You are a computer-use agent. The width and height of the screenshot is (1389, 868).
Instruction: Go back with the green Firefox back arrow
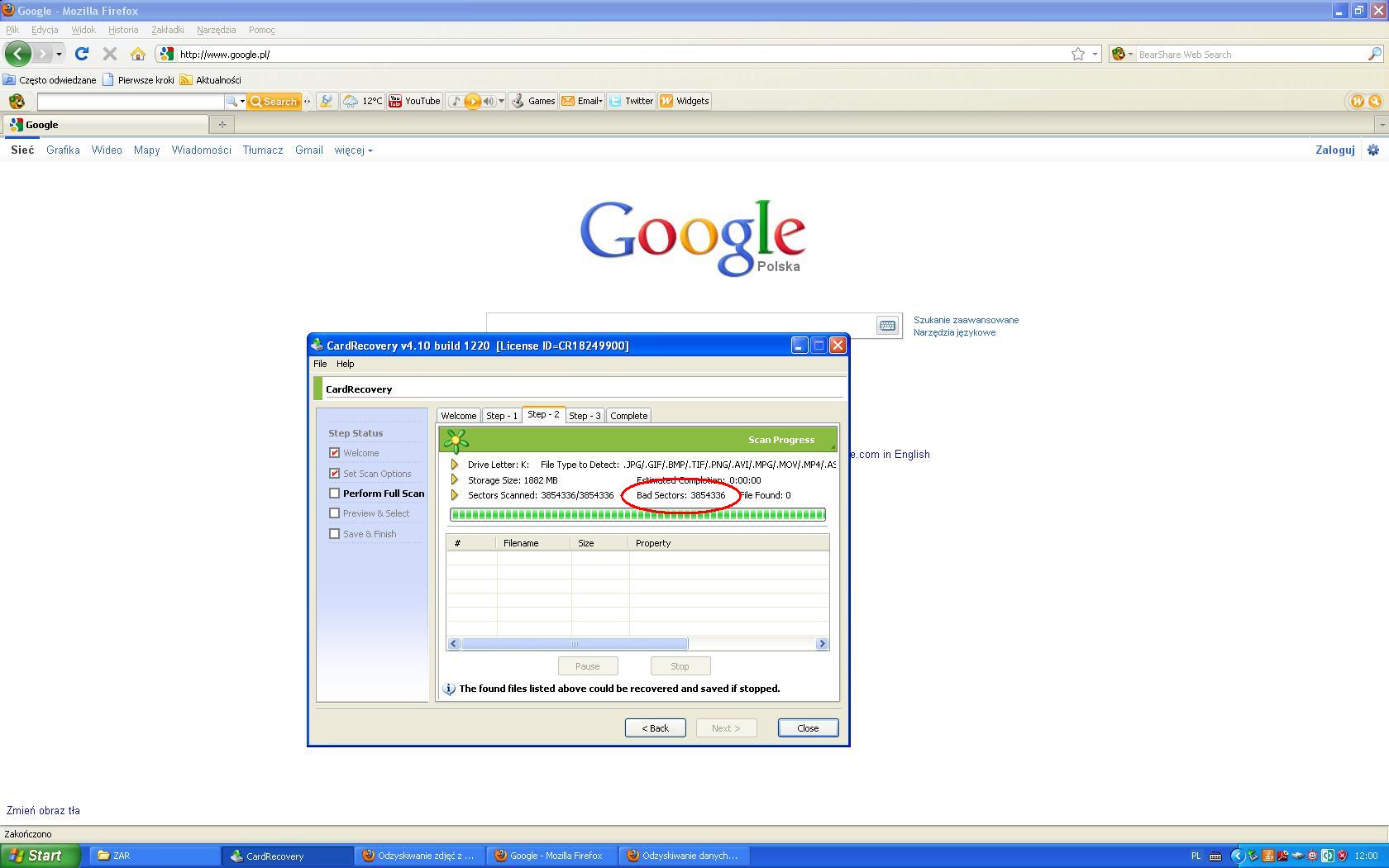coord(17,54)
